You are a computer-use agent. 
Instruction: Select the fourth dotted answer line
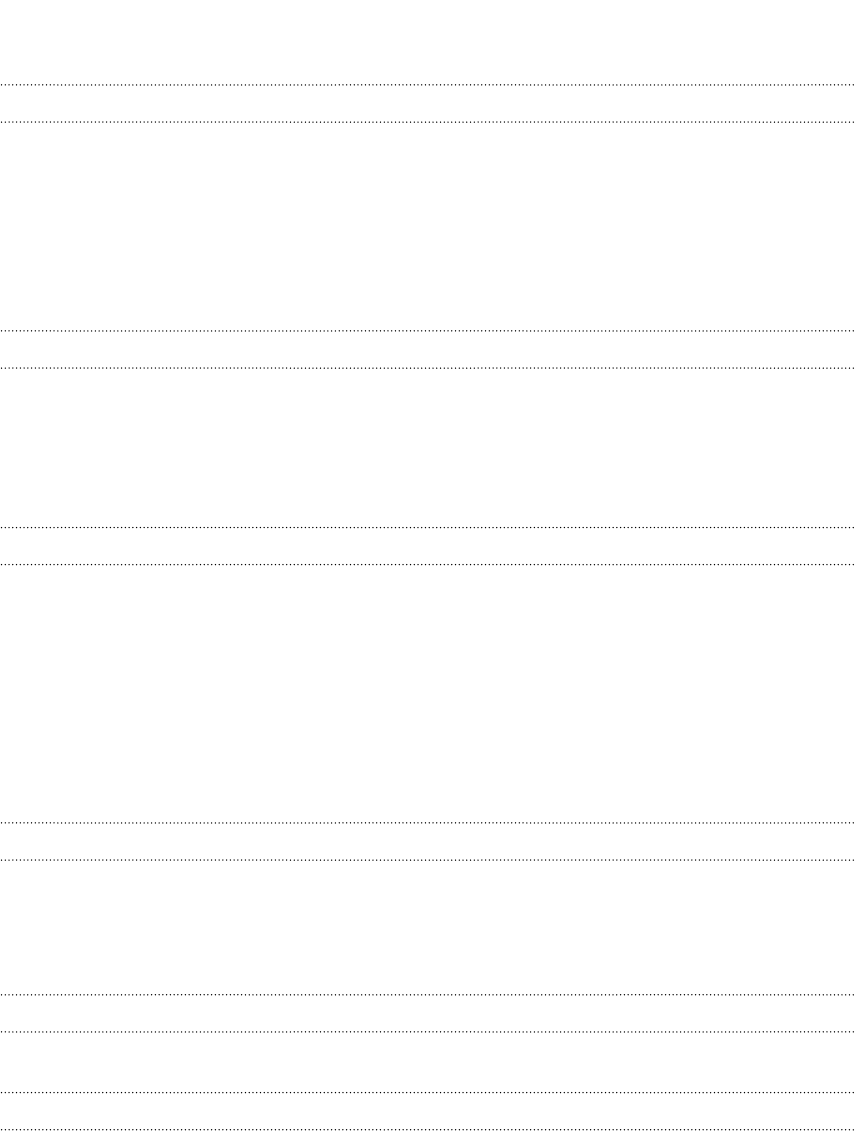pyautogui.click(x=427, y=368)
